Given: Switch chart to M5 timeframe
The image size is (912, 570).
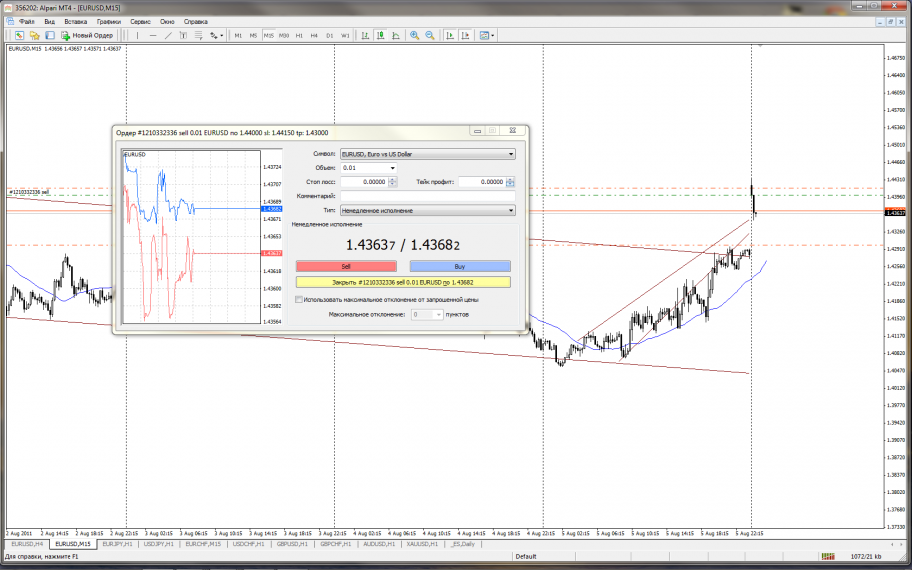Looking at the screenshot, I should [253, 35].
